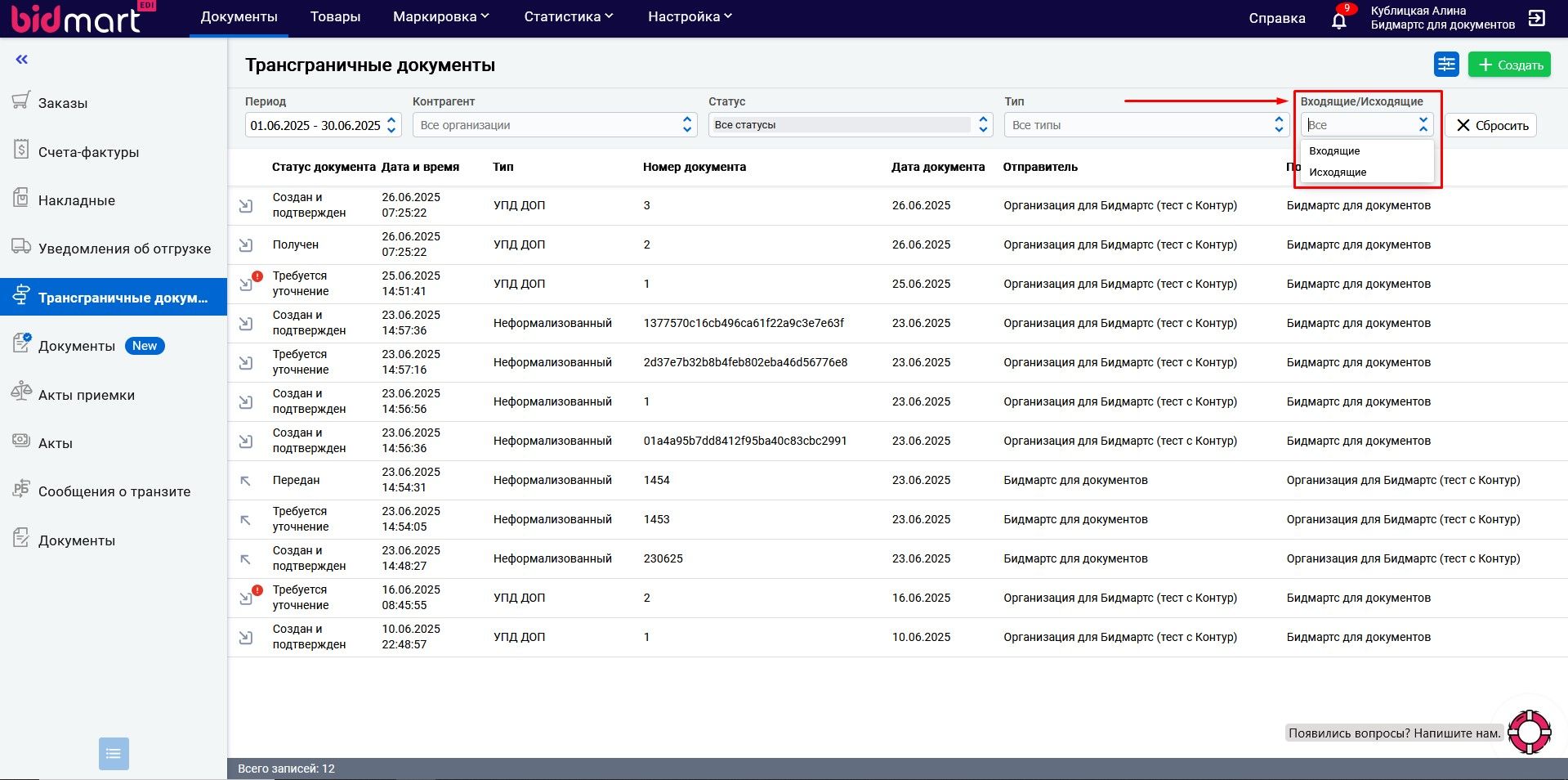This screenshot has width=1568, height=780.
Task: Open Накладные icon in sidebar
Action: [x=21, y=199]
